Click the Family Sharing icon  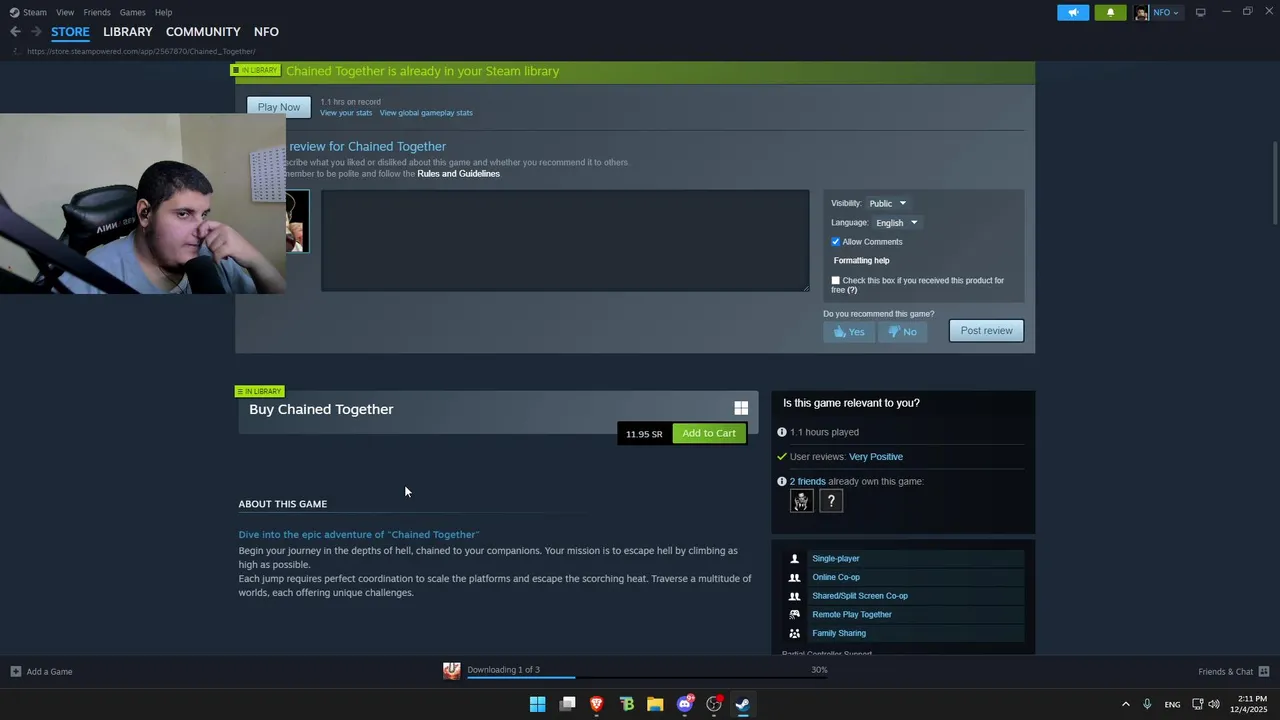click(795, 633)
